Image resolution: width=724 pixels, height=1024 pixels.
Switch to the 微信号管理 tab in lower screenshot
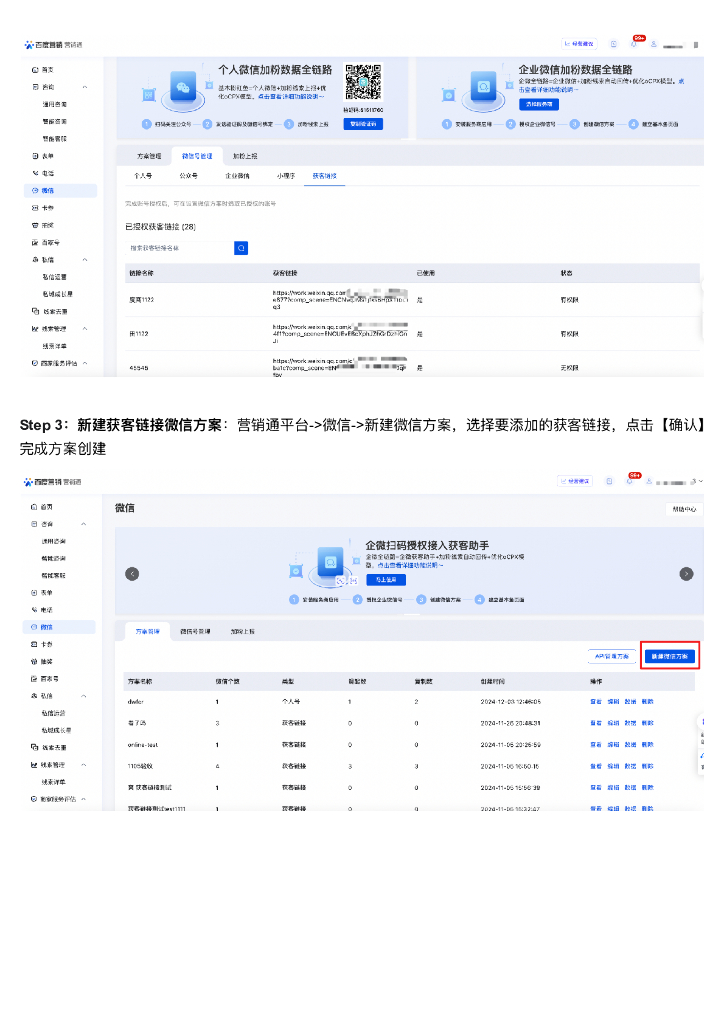point(195,632)
